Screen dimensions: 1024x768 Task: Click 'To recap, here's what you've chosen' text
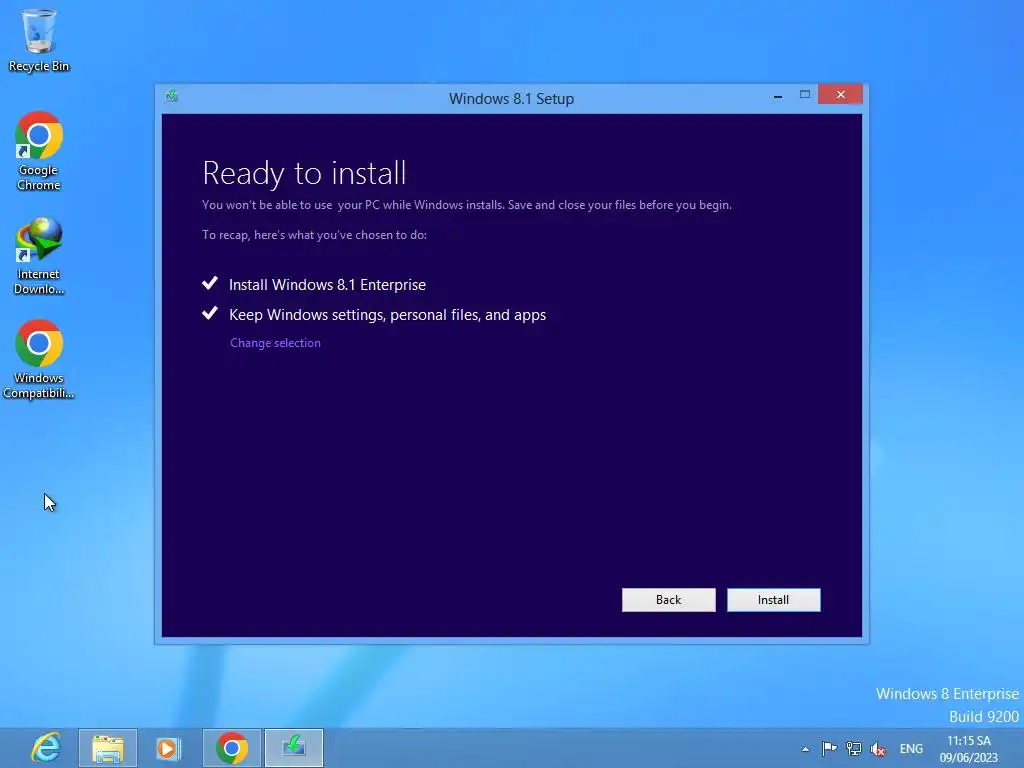coord(314,234)
